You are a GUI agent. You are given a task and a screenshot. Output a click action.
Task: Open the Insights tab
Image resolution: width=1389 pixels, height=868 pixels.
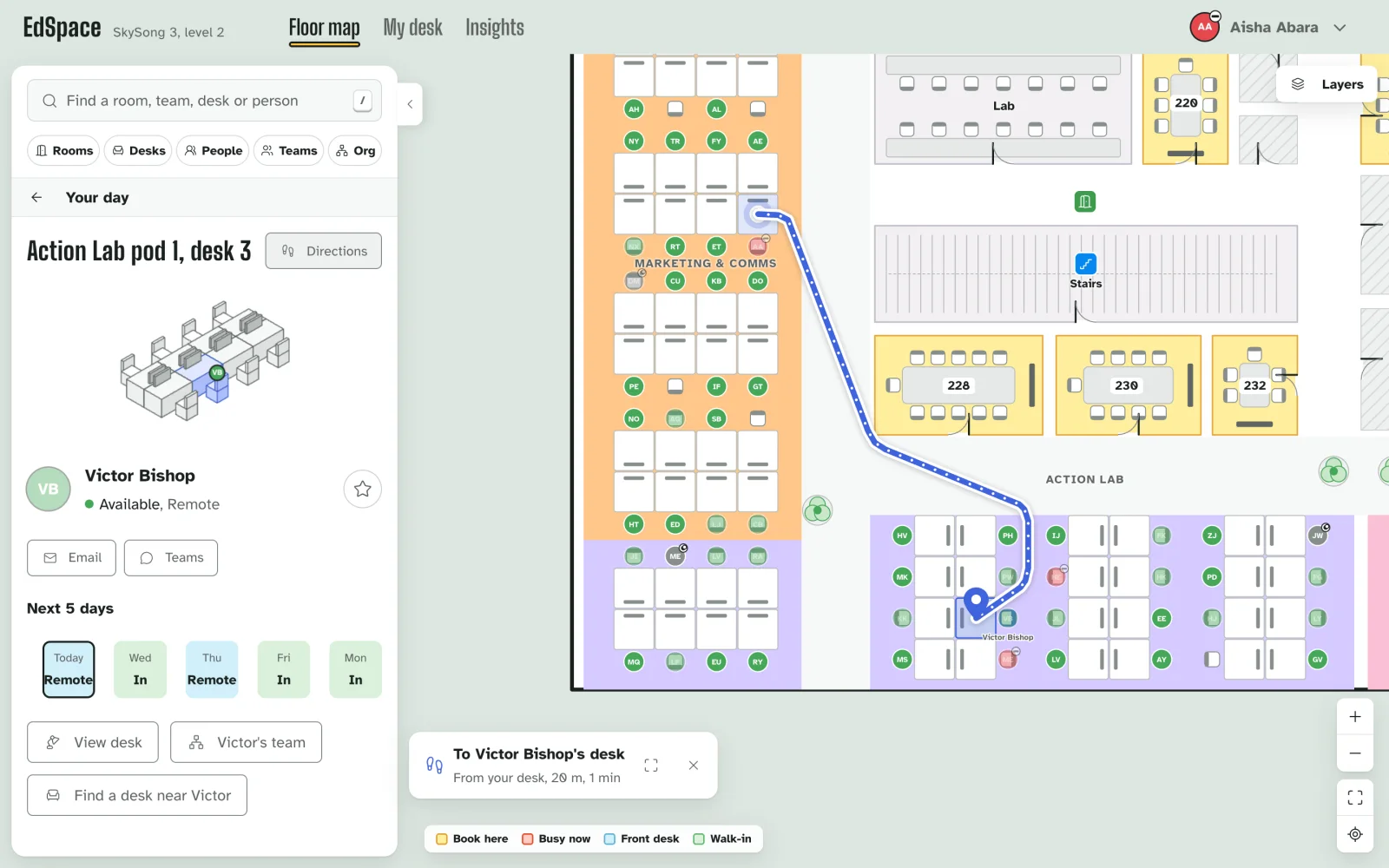pos(495,29)
